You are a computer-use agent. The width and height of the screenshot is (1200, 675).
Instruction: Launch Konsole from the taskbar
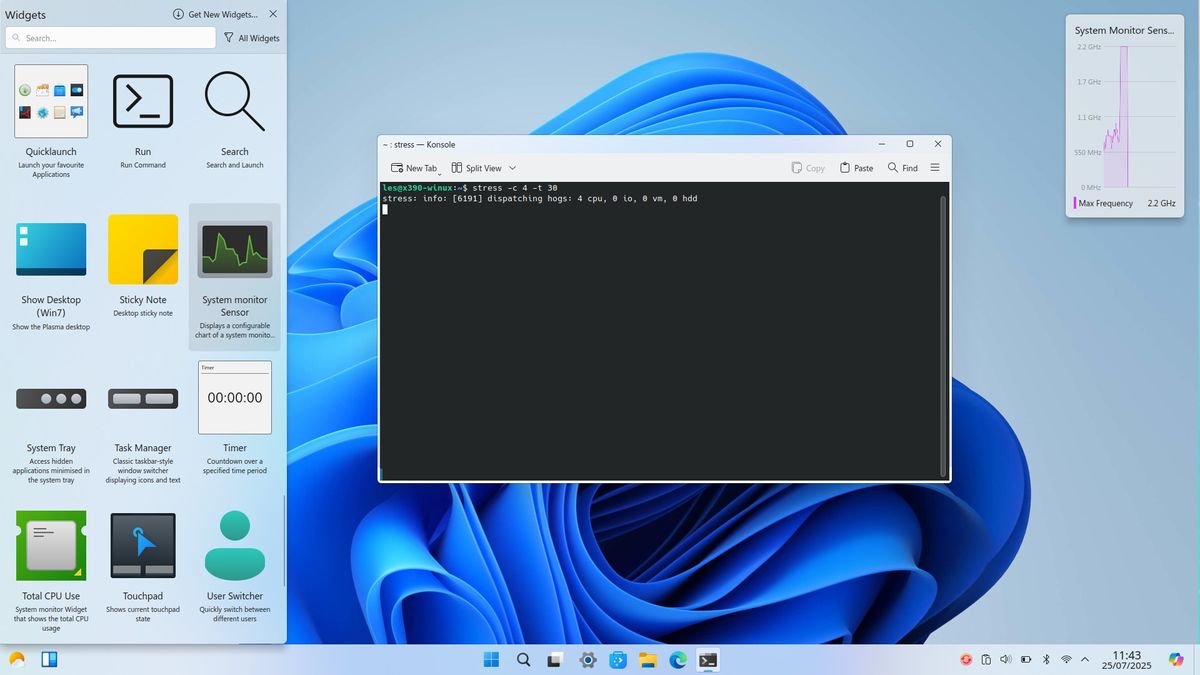pos(708,660)
